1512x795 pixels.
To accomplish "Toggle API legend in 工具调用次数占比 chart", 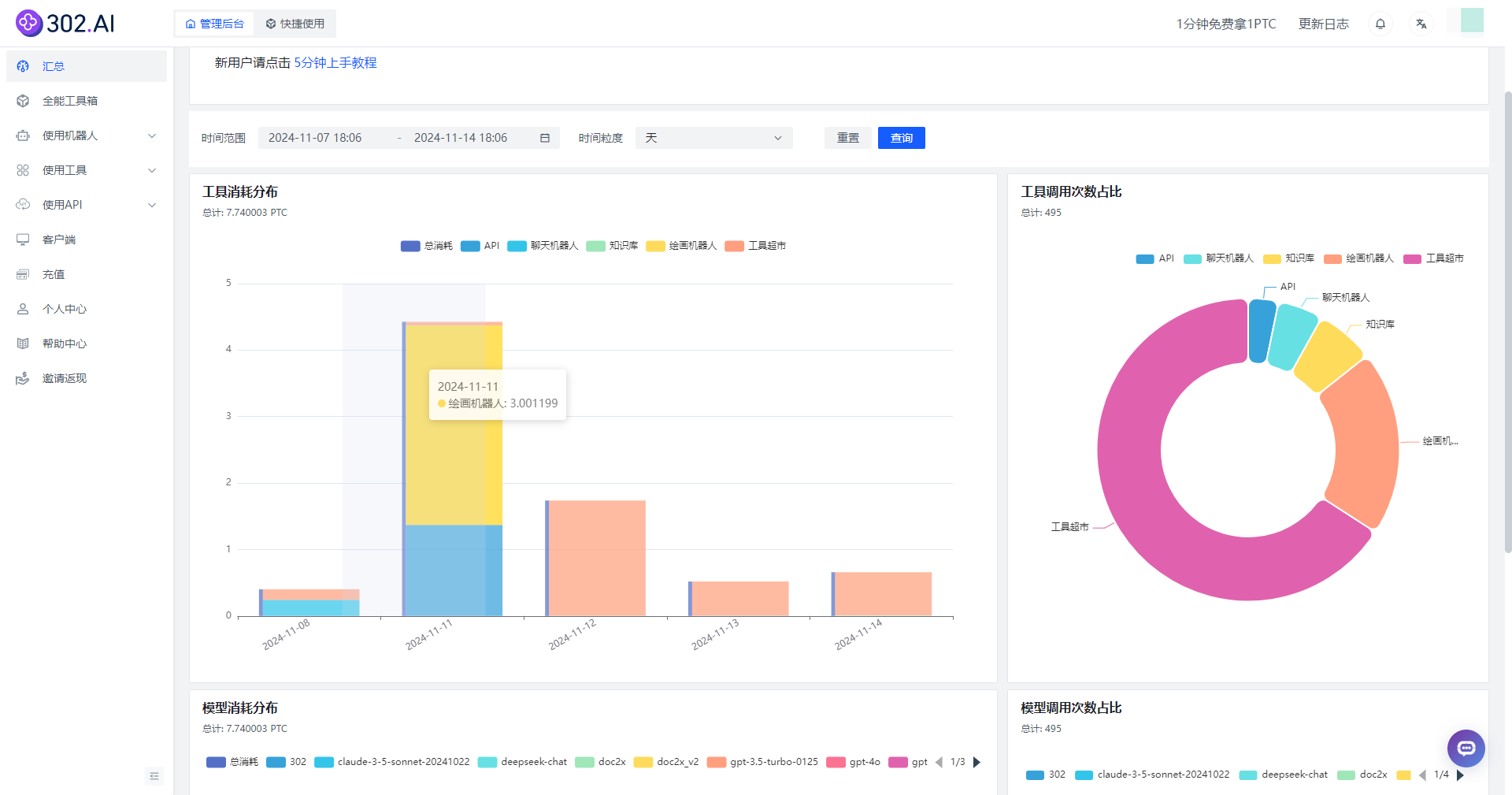I will pos(1155,258).
